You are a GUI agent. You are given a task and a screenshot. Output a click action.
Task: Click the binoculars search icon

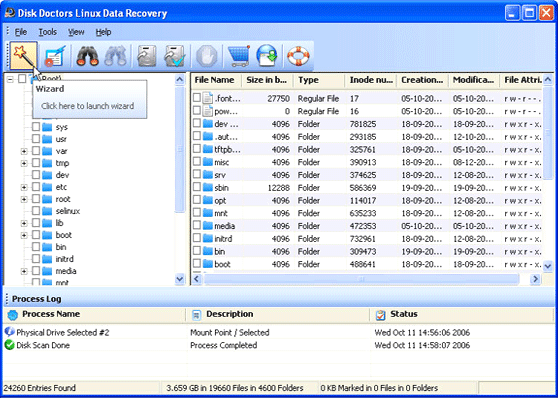87,56
